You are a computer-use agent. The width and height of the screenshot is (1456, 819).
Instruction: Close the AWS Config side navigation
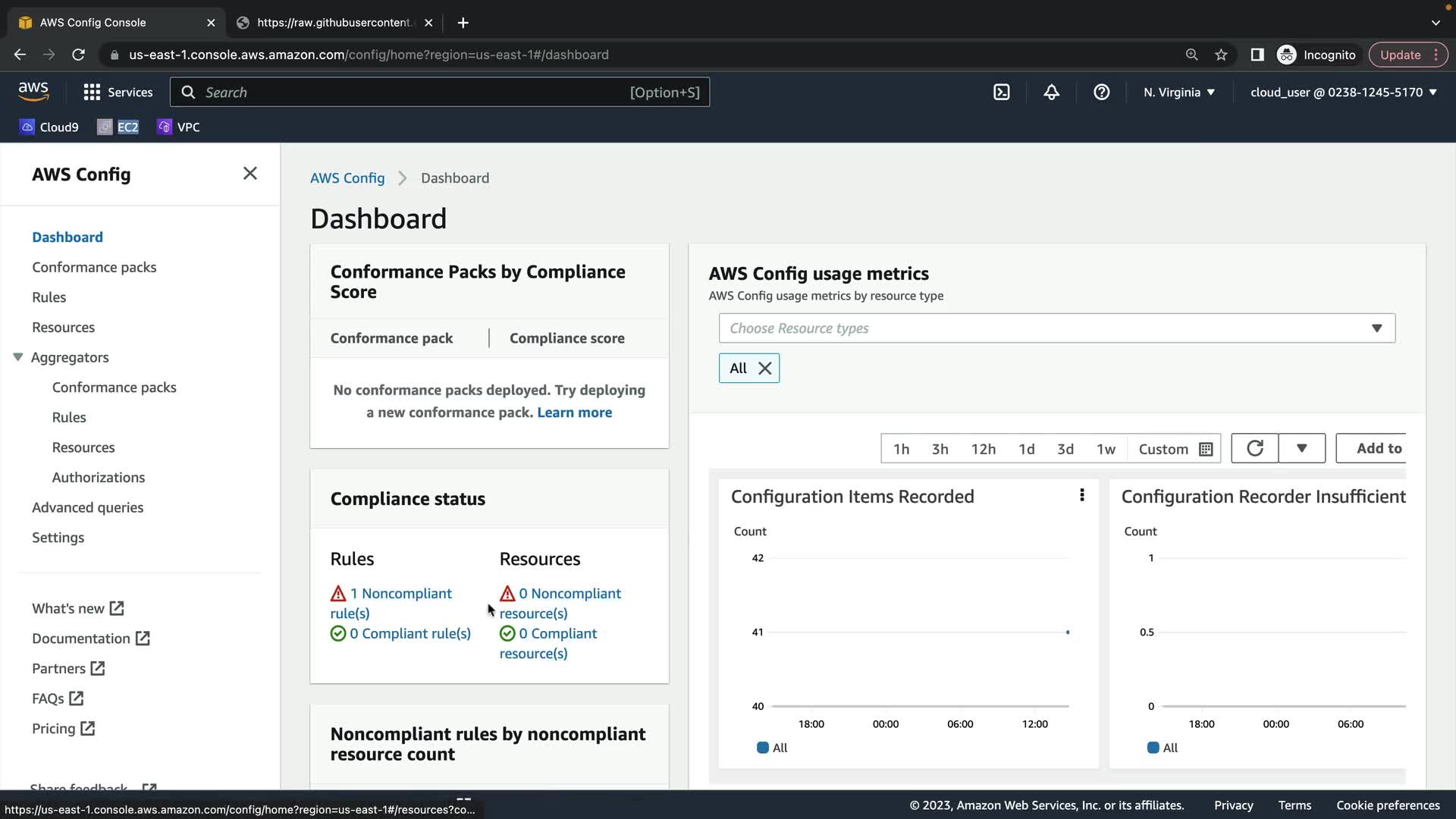[250, 174]
